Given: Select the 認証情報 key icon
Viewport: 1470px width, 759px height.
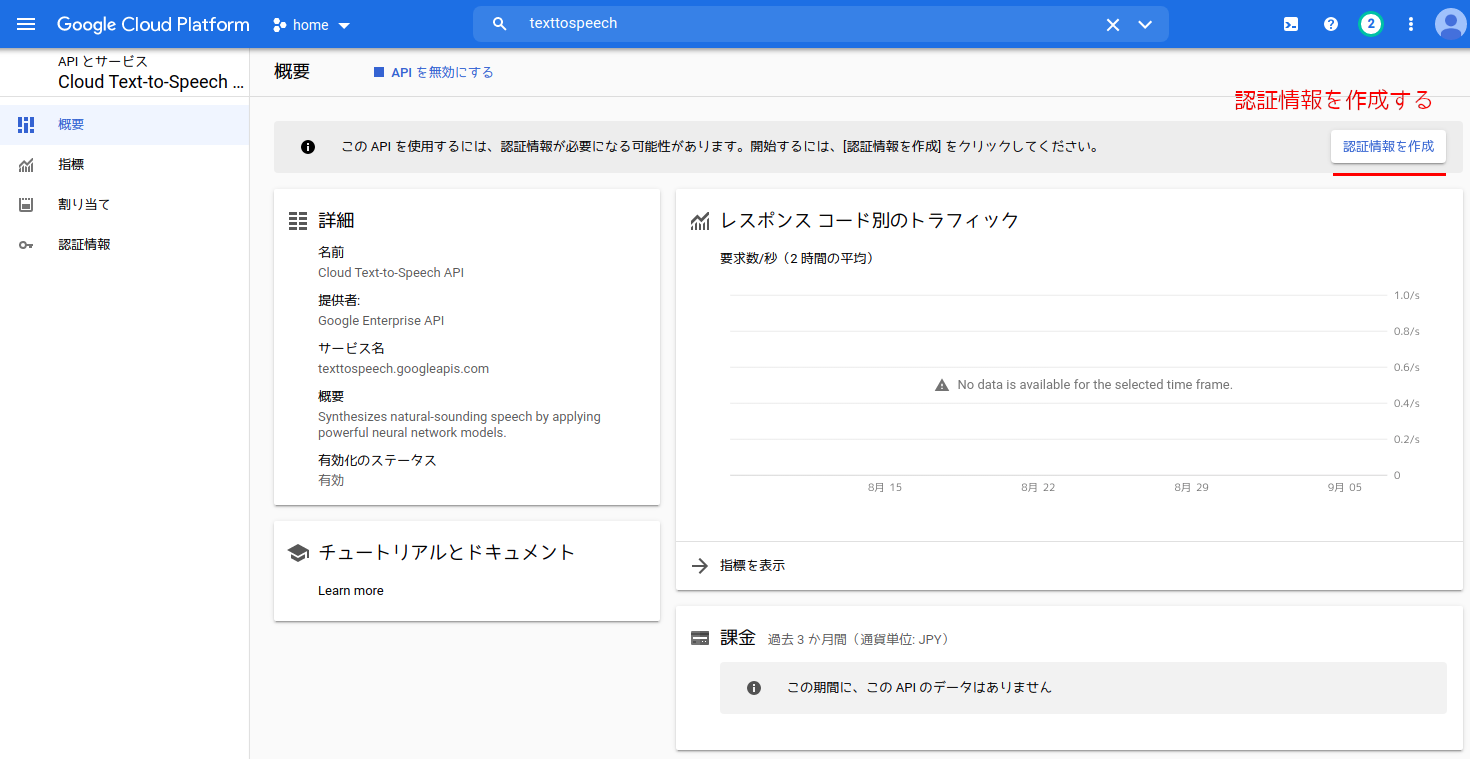Looking at the screenshot, I should [27, 244].
